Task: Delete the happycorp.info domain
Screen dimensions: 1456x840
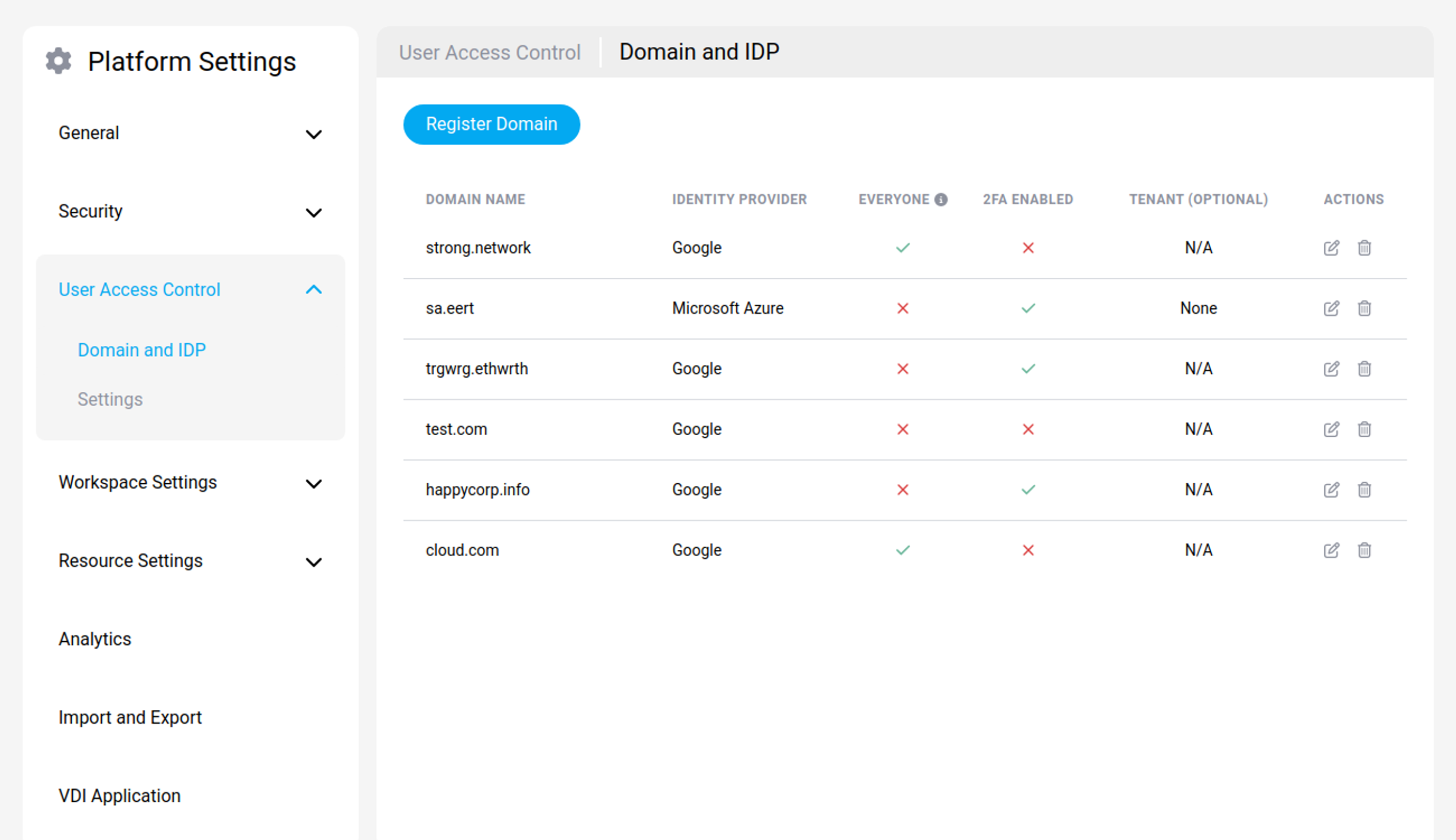Action: [1364, 490]
